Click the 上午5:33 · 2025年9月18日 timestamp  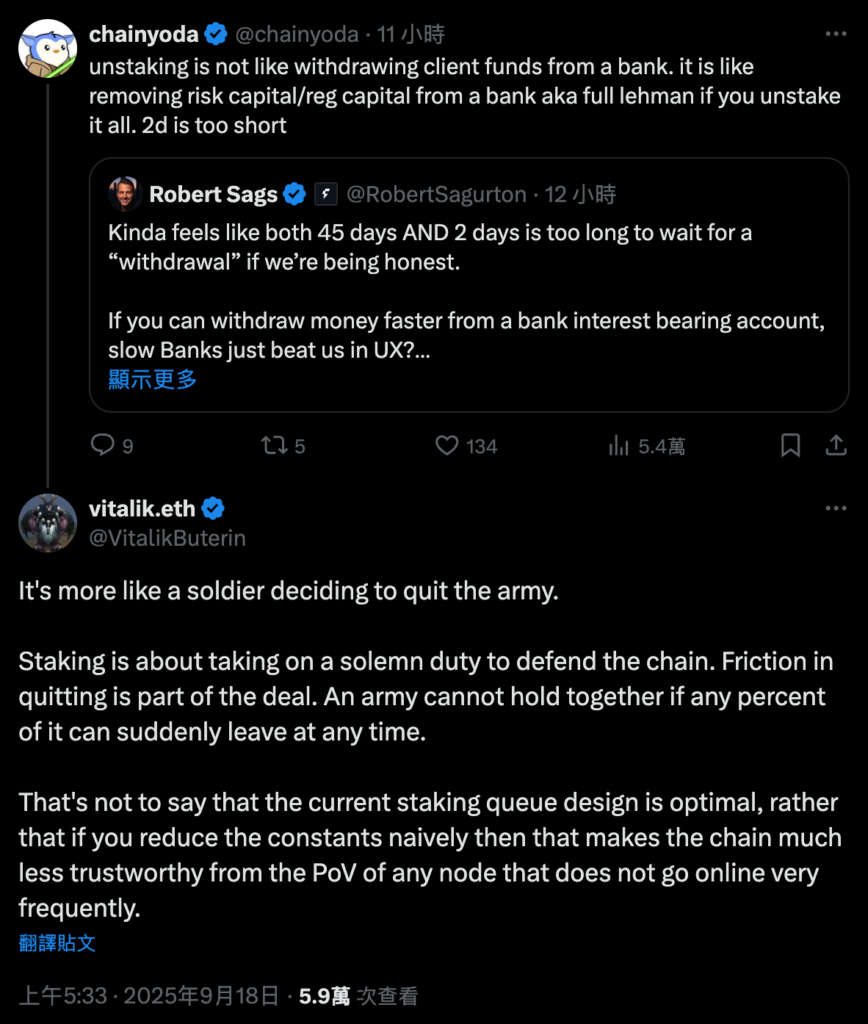pyautogui.click(x=148, y=995)
